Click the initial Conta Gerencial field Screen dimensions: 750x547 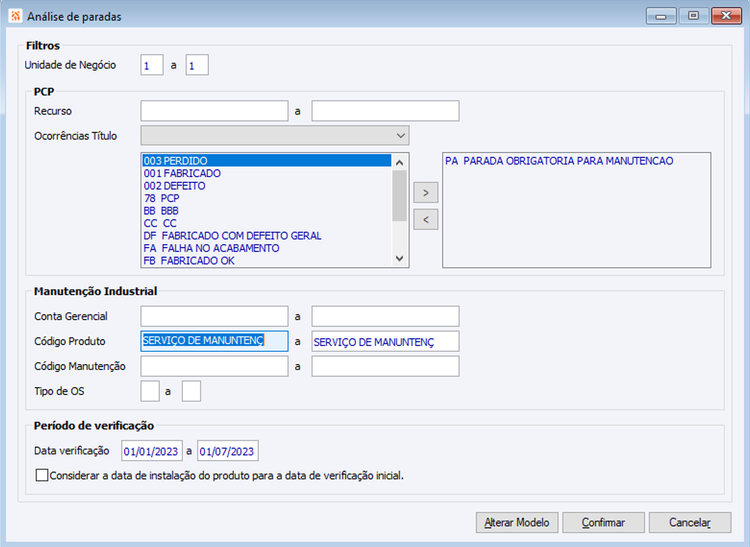[214, 316]
